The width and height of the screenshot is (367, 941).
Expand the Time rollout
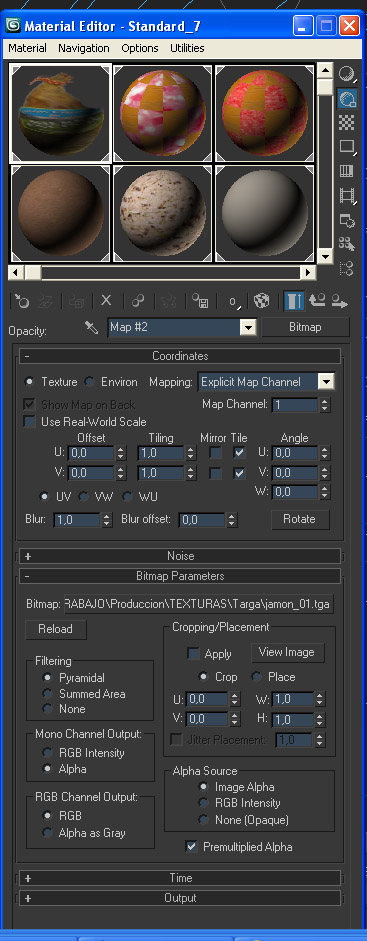click(180, 877)
